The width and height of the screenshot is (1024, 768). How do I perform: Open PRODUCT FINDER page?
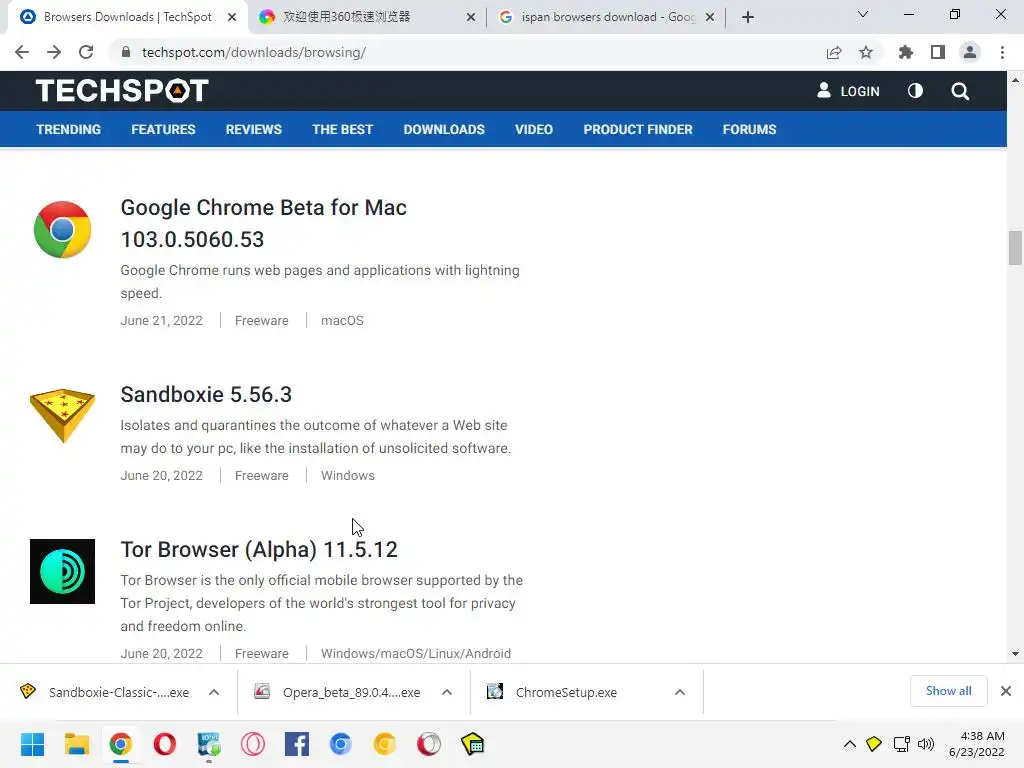point(637,129)
